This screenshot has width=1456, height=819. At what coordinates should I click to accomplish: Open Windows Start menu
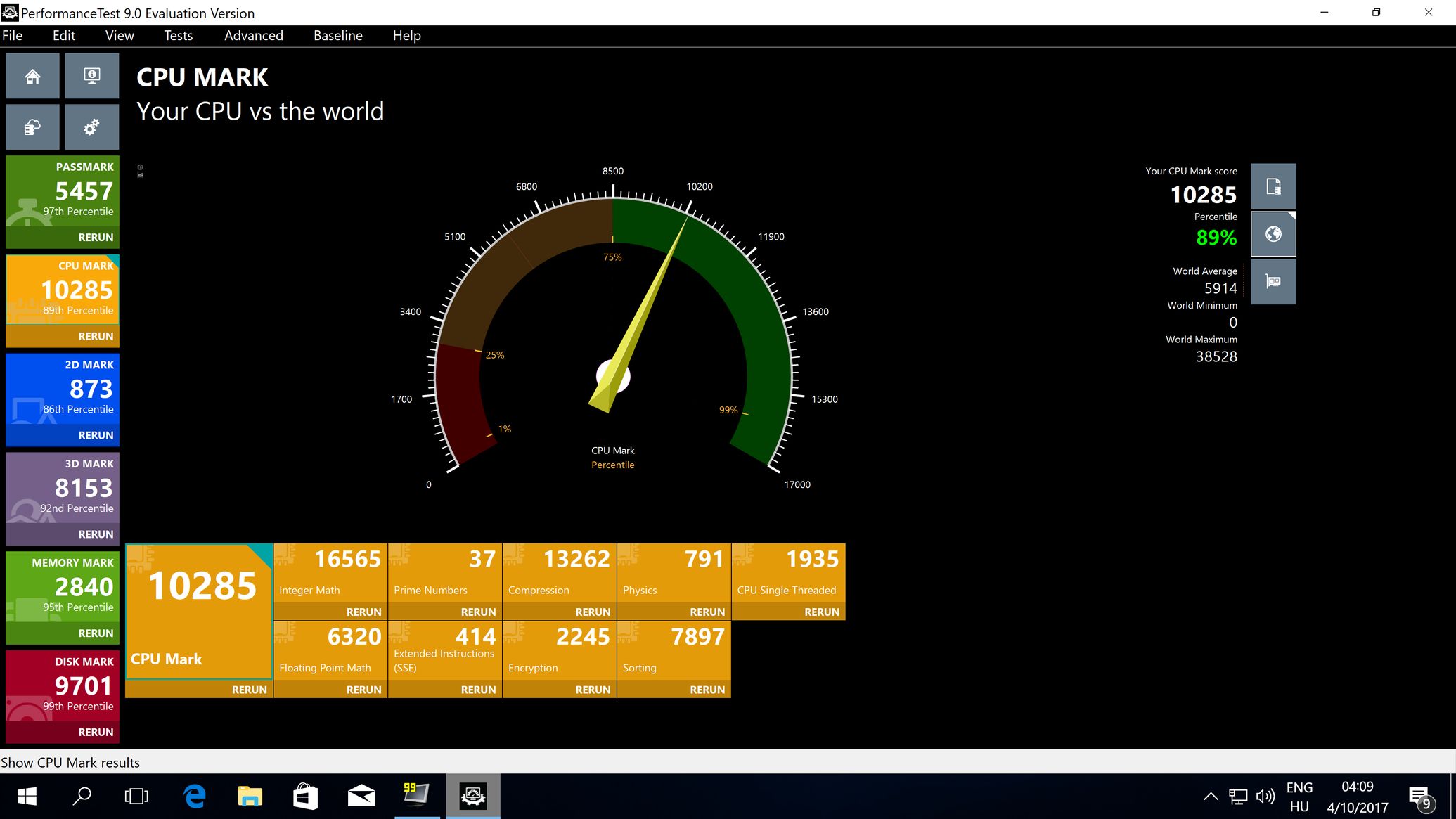(x=27, y=797)
